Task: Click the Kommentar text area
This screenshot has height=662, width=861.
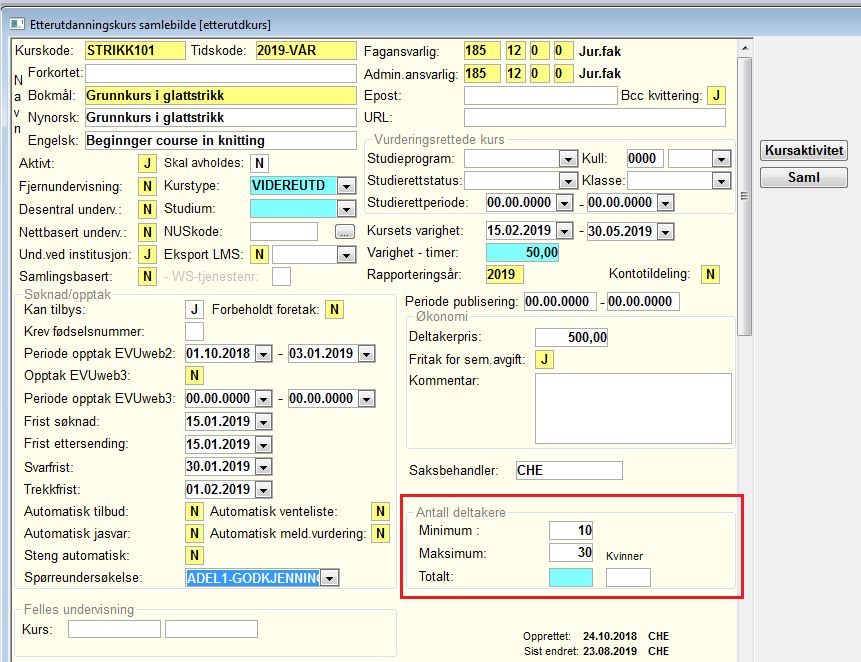Action: tap(633, 408)
